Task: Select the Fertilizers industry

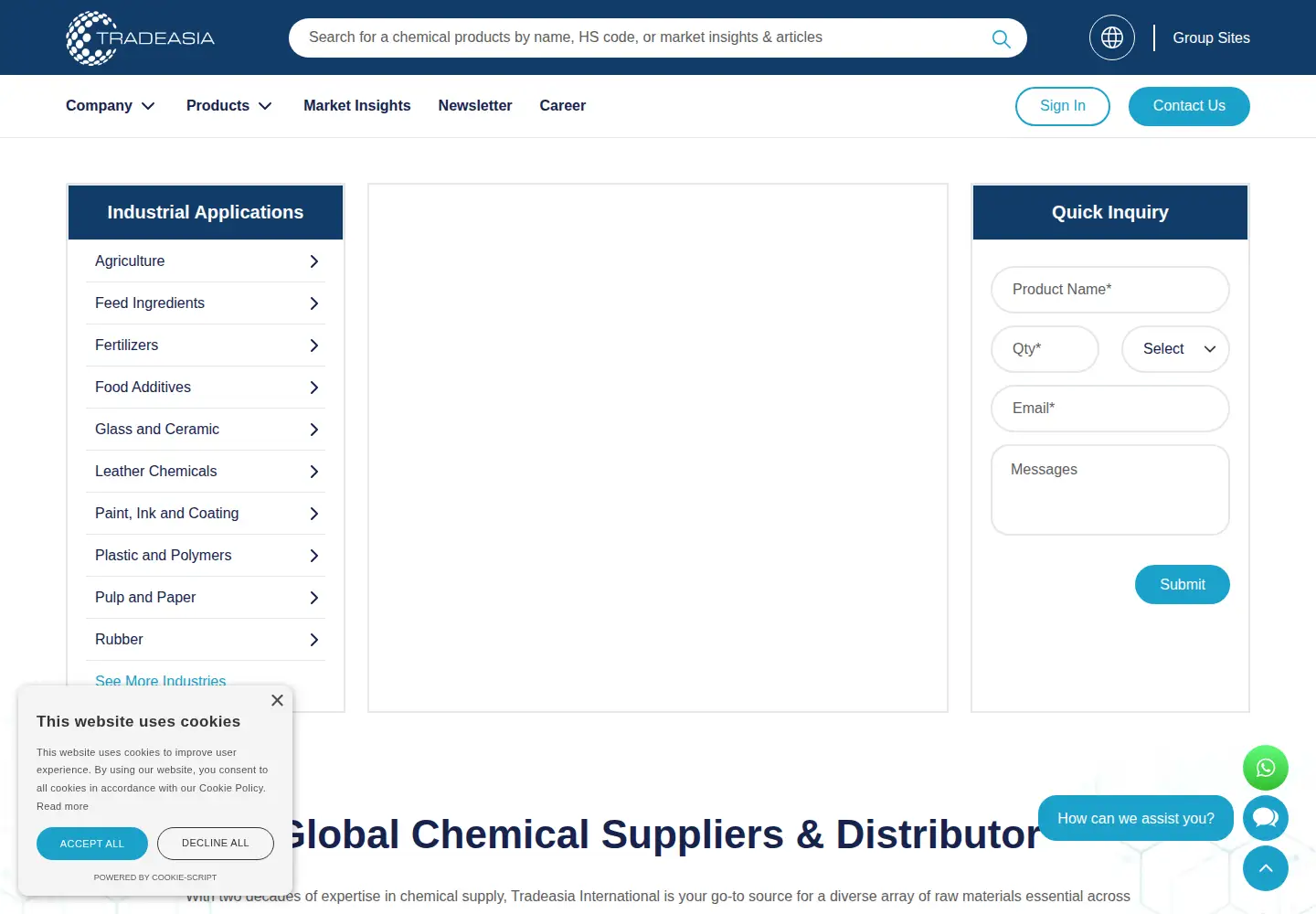Action: point(127,345)
